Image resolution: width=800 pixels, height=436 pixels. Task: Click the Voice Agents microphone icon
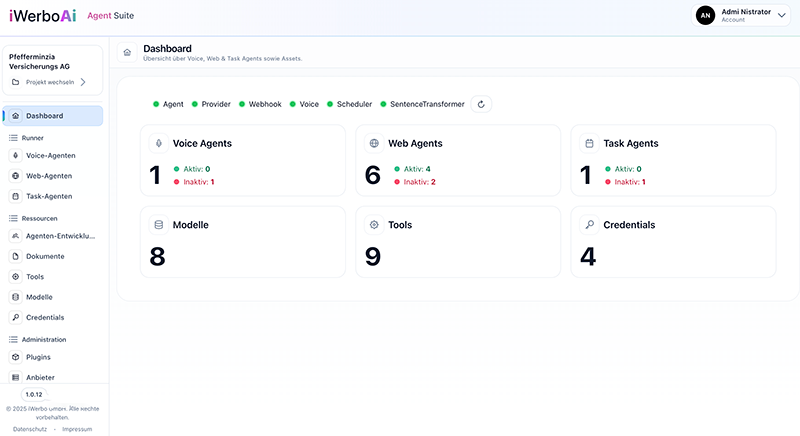(x=157, y=144)
